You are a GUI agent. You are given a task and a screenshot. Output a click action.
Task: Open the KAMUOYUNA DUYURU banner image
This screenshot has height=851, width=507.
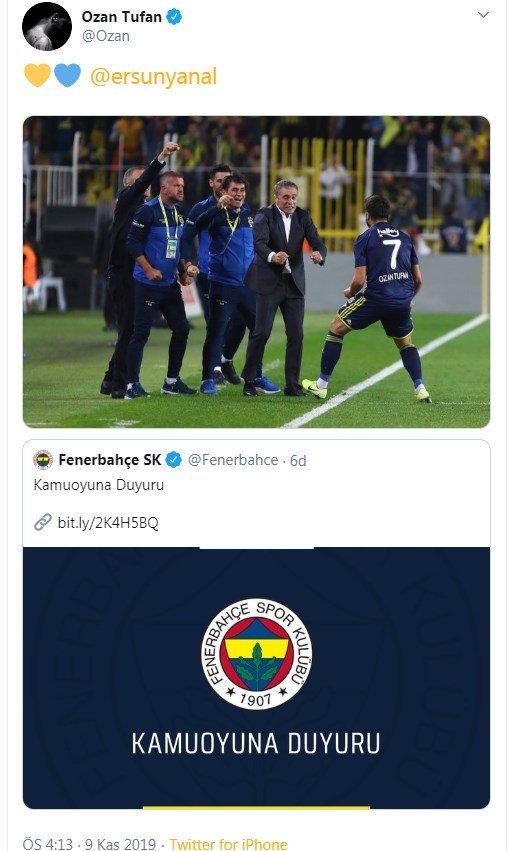256,678
